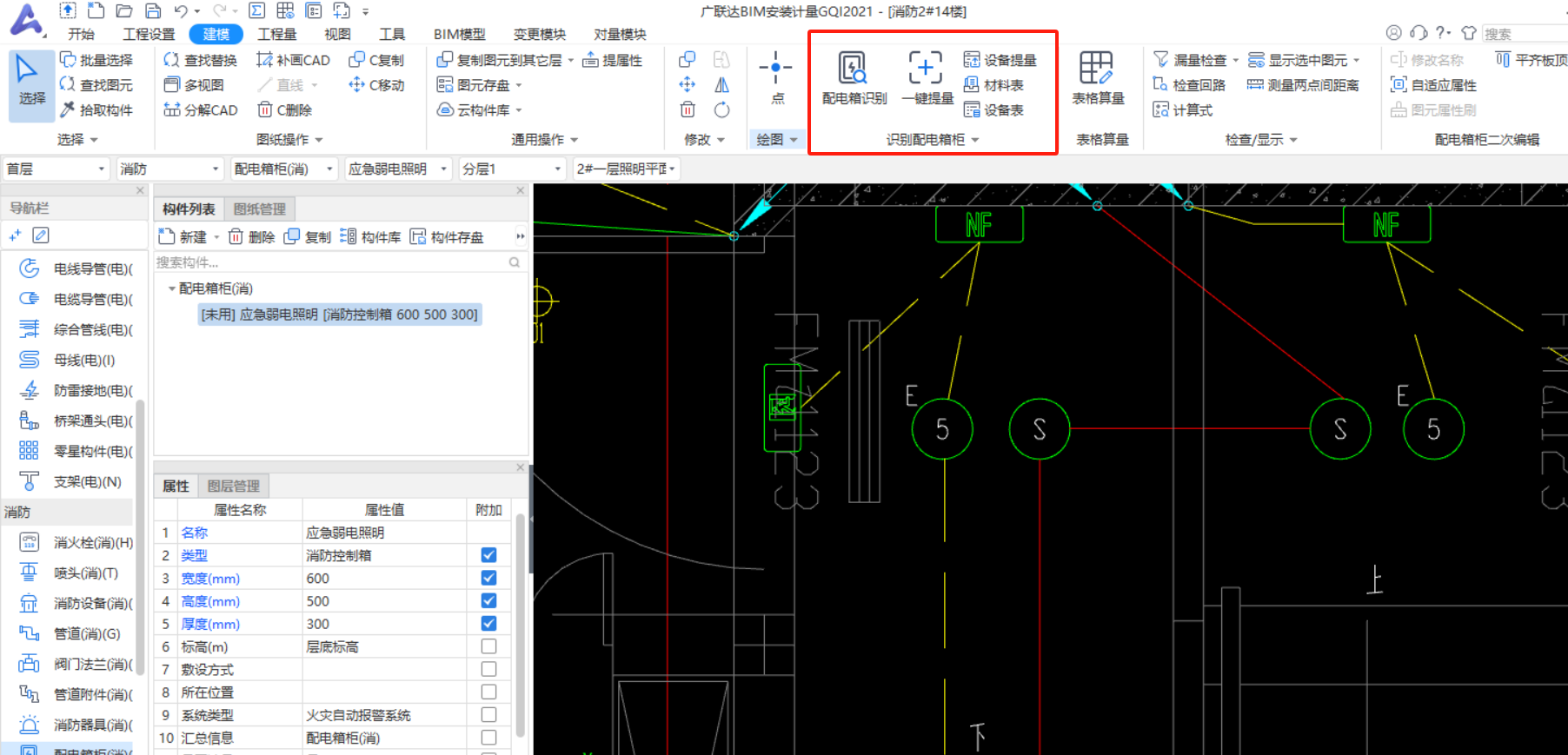This screenshot has height=755, width=1568.
Task: Select 喷头(消) in navigation bar
Action: (x=68, y=573)
